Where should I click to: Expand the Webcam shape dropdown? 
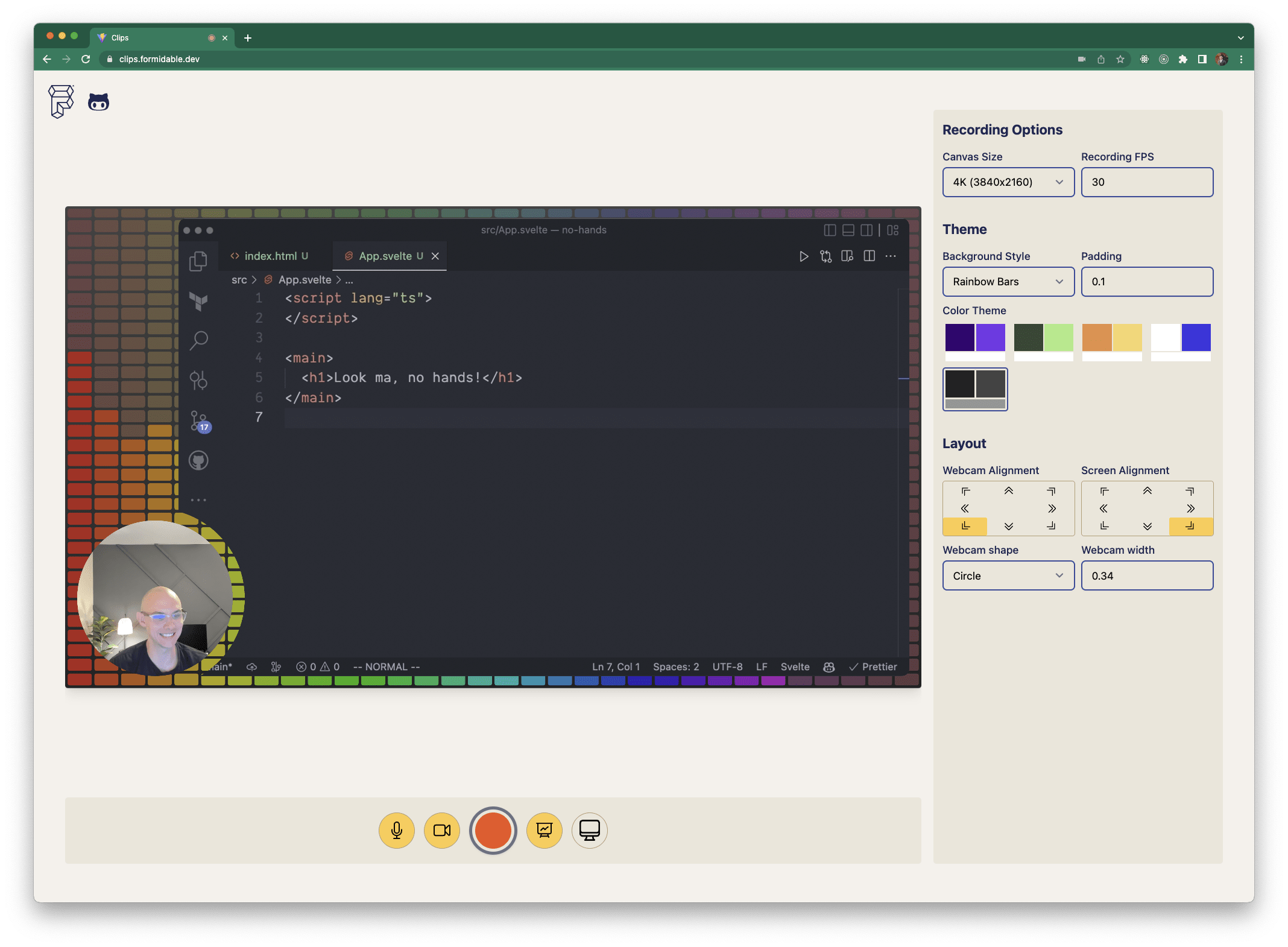coord(1008,576)
